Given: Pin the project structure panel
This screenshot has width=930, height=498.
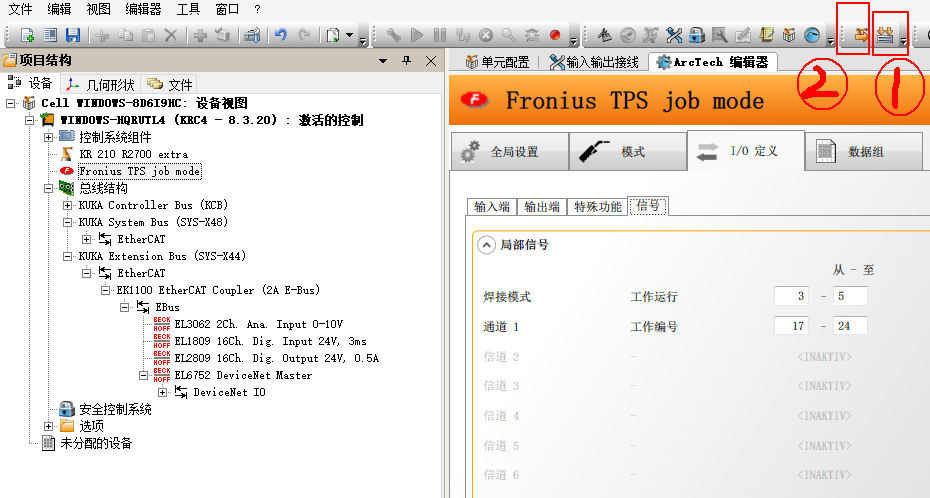Looking at the screenshot, I should (x=406, y=60).
